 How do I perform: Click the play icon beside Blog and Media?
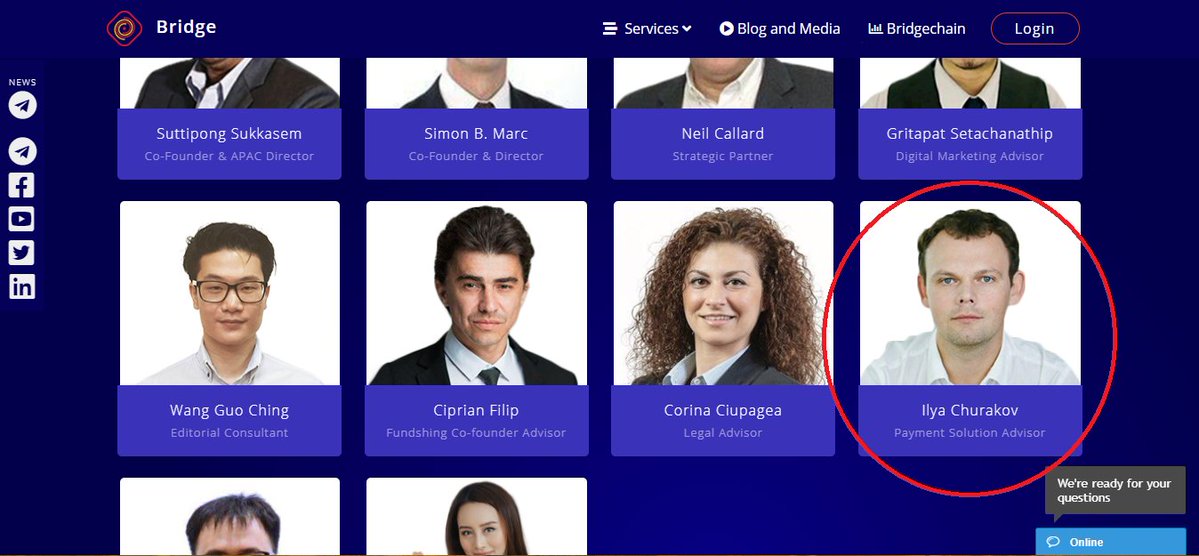tap(726, 28)
